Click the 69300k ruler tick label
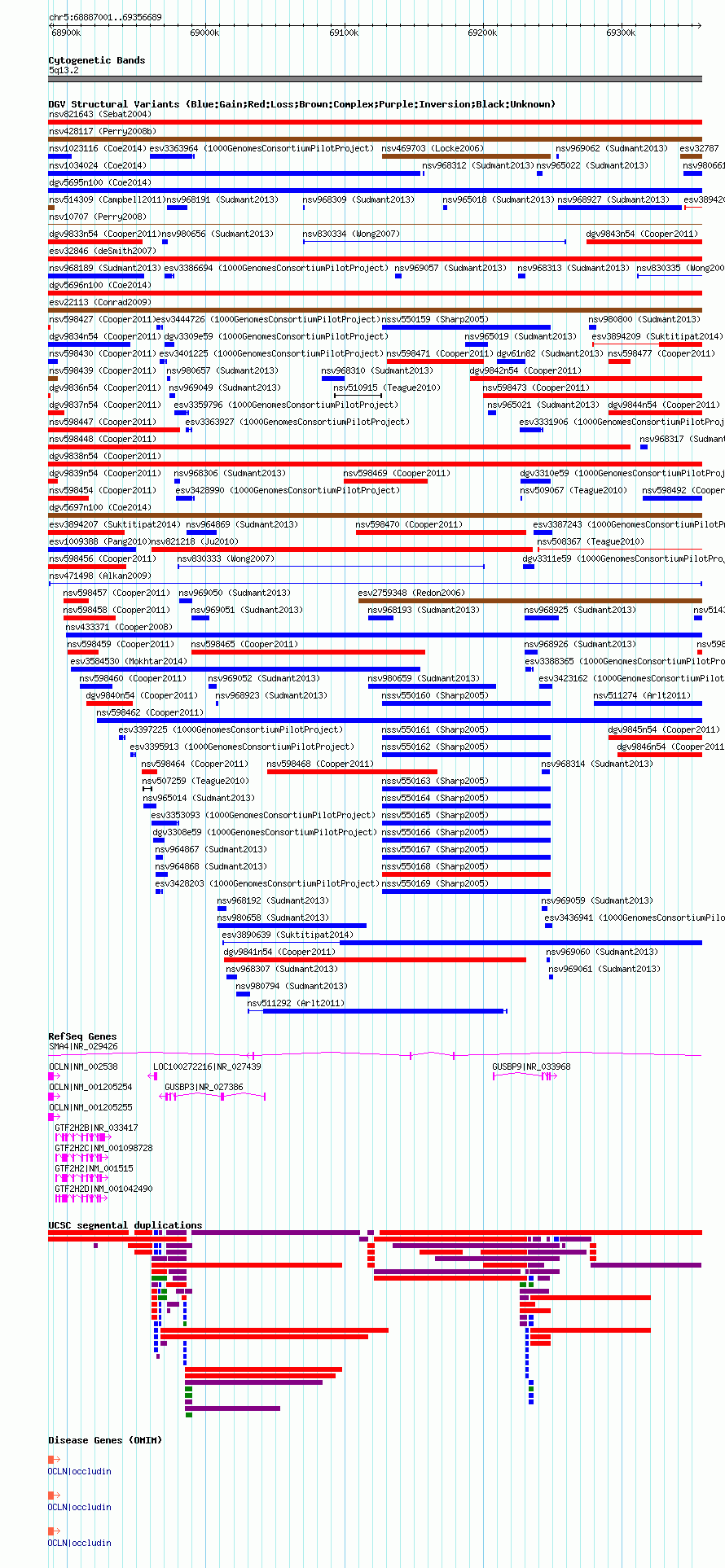 (621, 33)
